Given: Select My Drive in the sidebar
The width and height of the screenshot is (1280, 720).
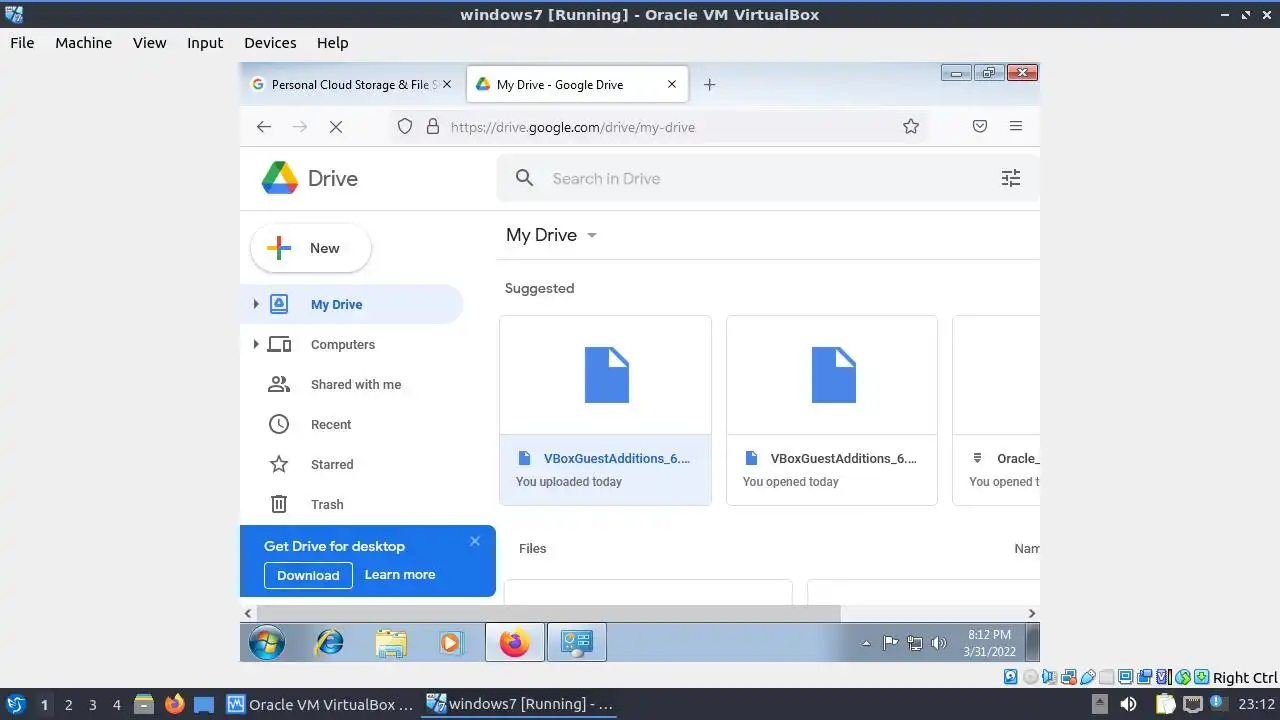Looking at the screenshot, I should point(351,304).
